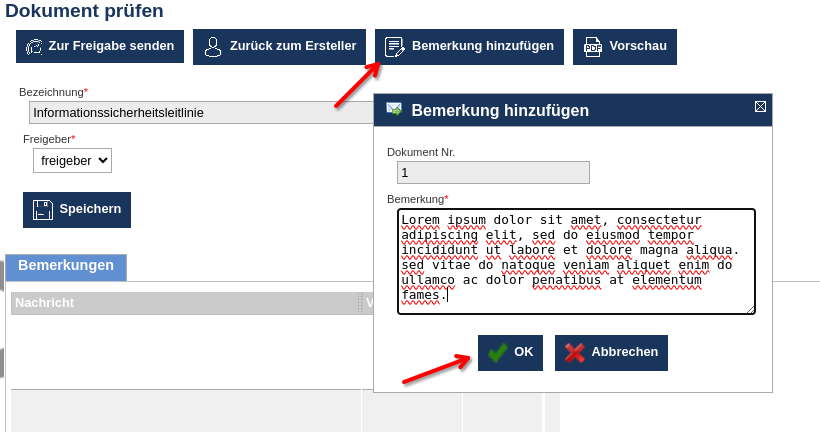The height and width of the screenshot is (432, 820).
Task: Click the dotted column divider after Nachricht
Action: click(x=360, y=303)
